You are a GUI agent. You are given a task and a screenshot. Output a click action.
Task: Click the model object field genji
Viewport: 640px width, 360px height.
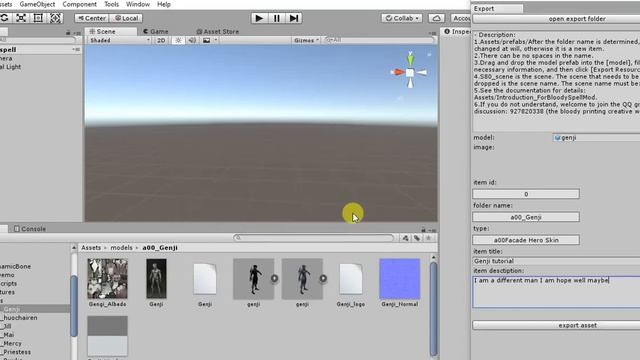[x=596, y=138]
